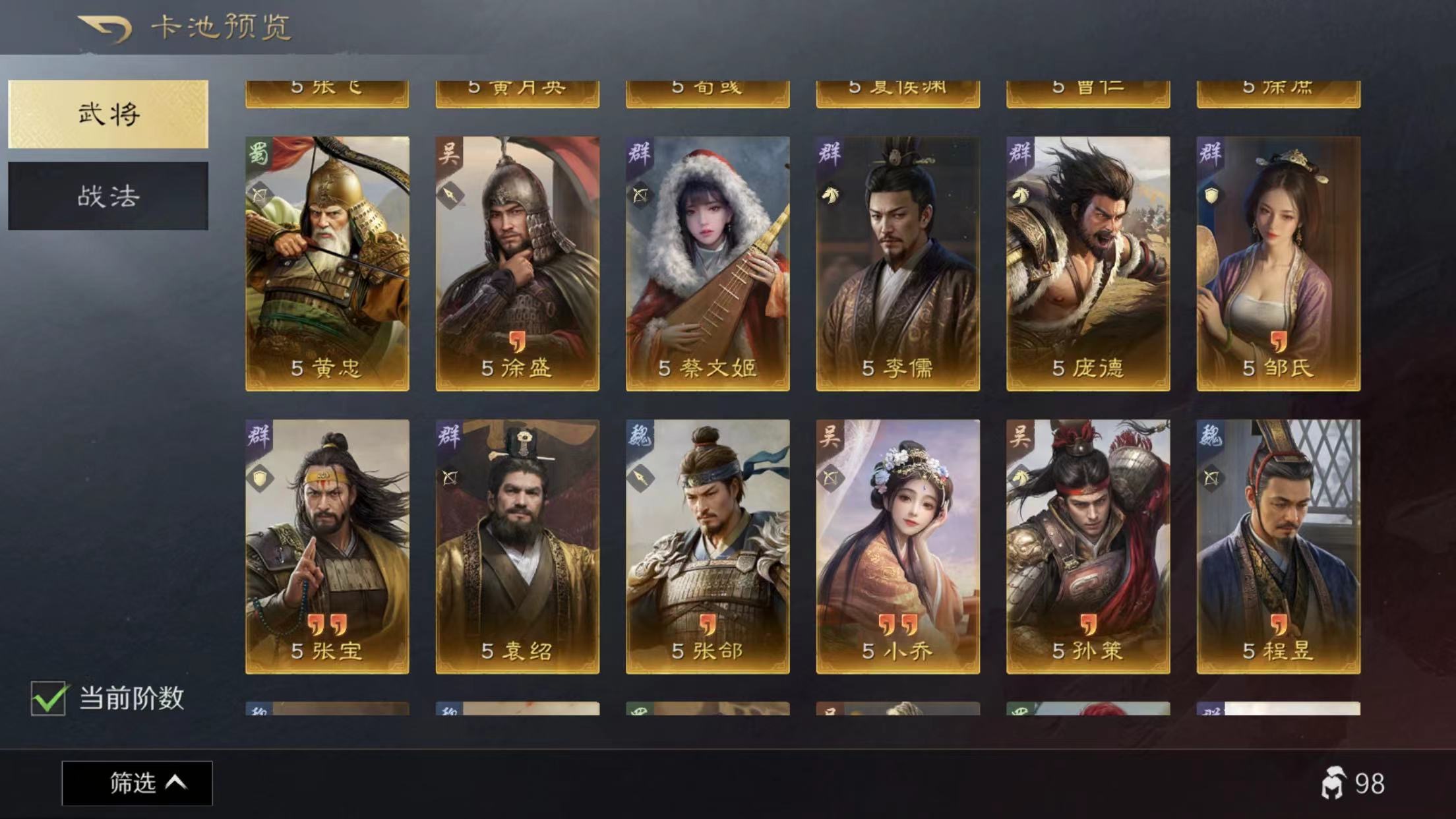Click the spear troop icon on 徐盛 card
Viewport: 1456px width, 819px height.
[x=450, y=195]
